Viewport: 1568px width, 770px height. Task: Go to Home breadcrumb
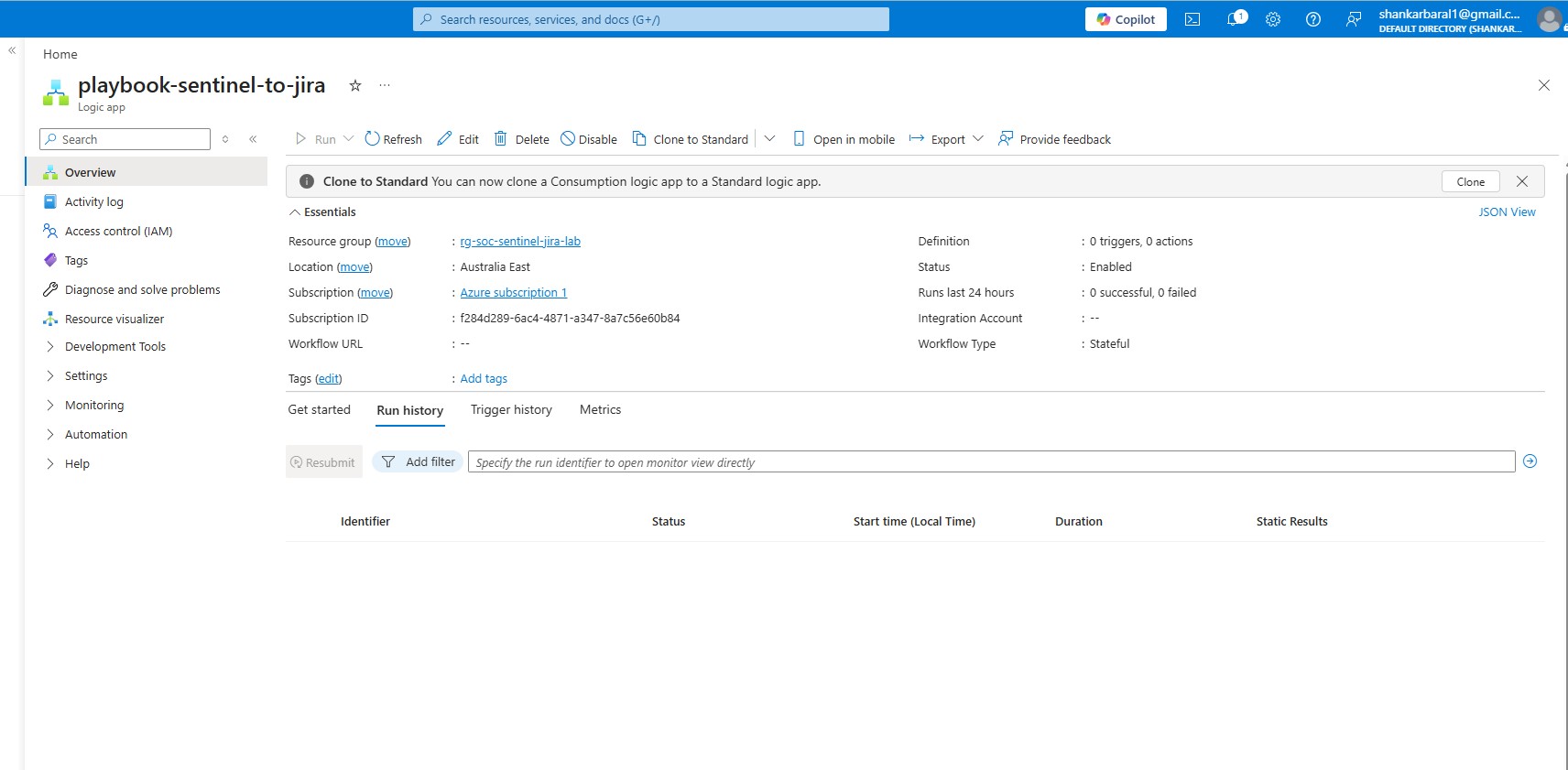click(x=60, y=54)
